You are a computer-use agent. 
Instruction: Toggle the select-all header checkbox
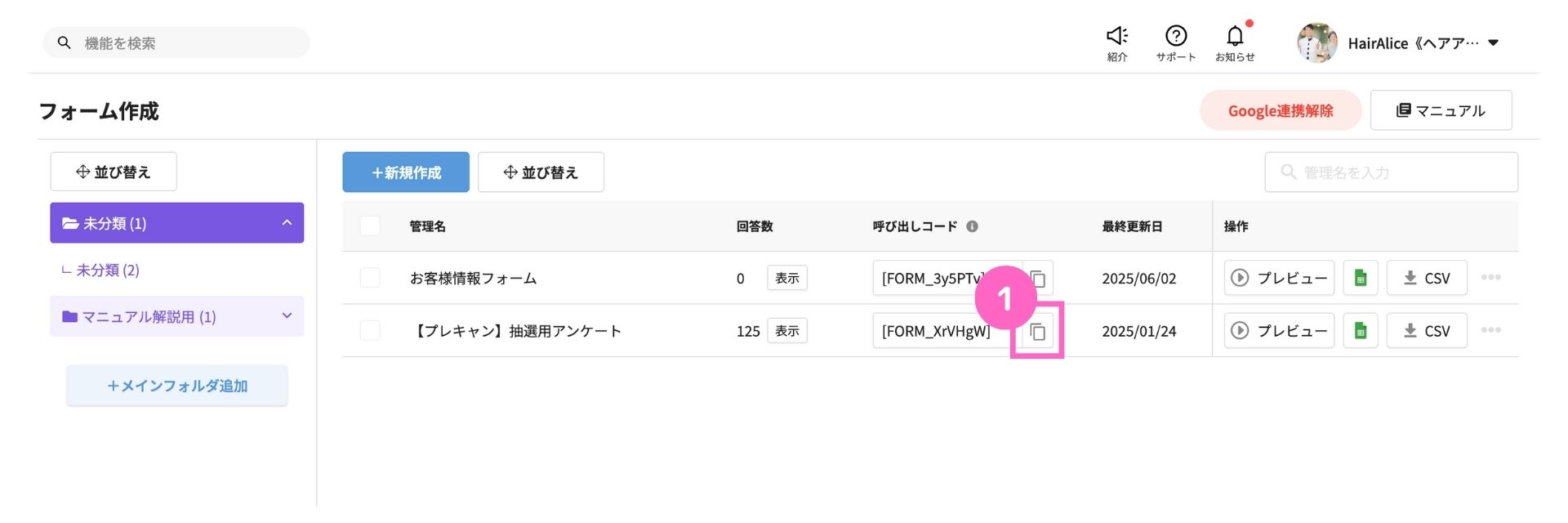click(x=370, y=226)
